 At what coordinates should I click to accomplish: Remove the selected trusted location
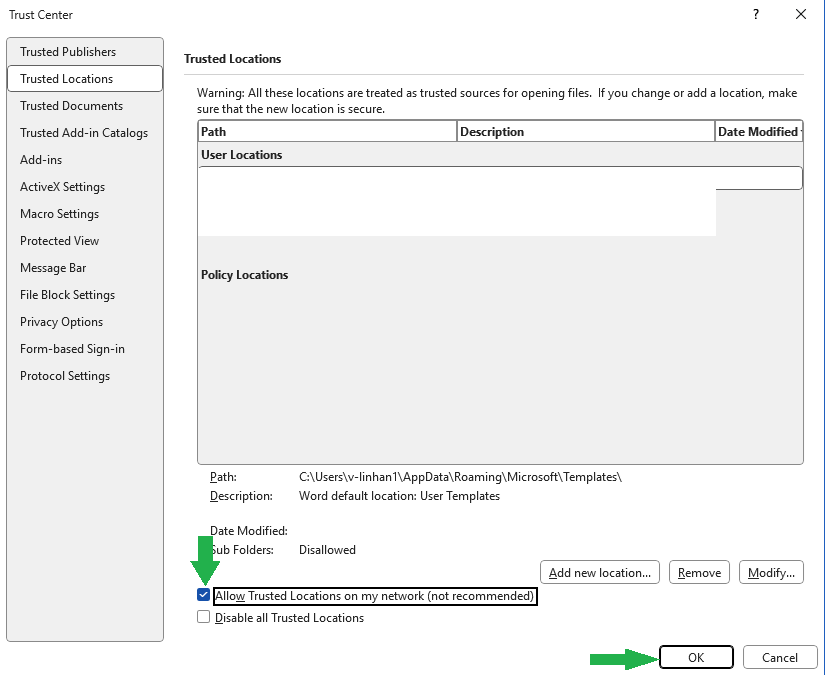[x=699, y=572]
